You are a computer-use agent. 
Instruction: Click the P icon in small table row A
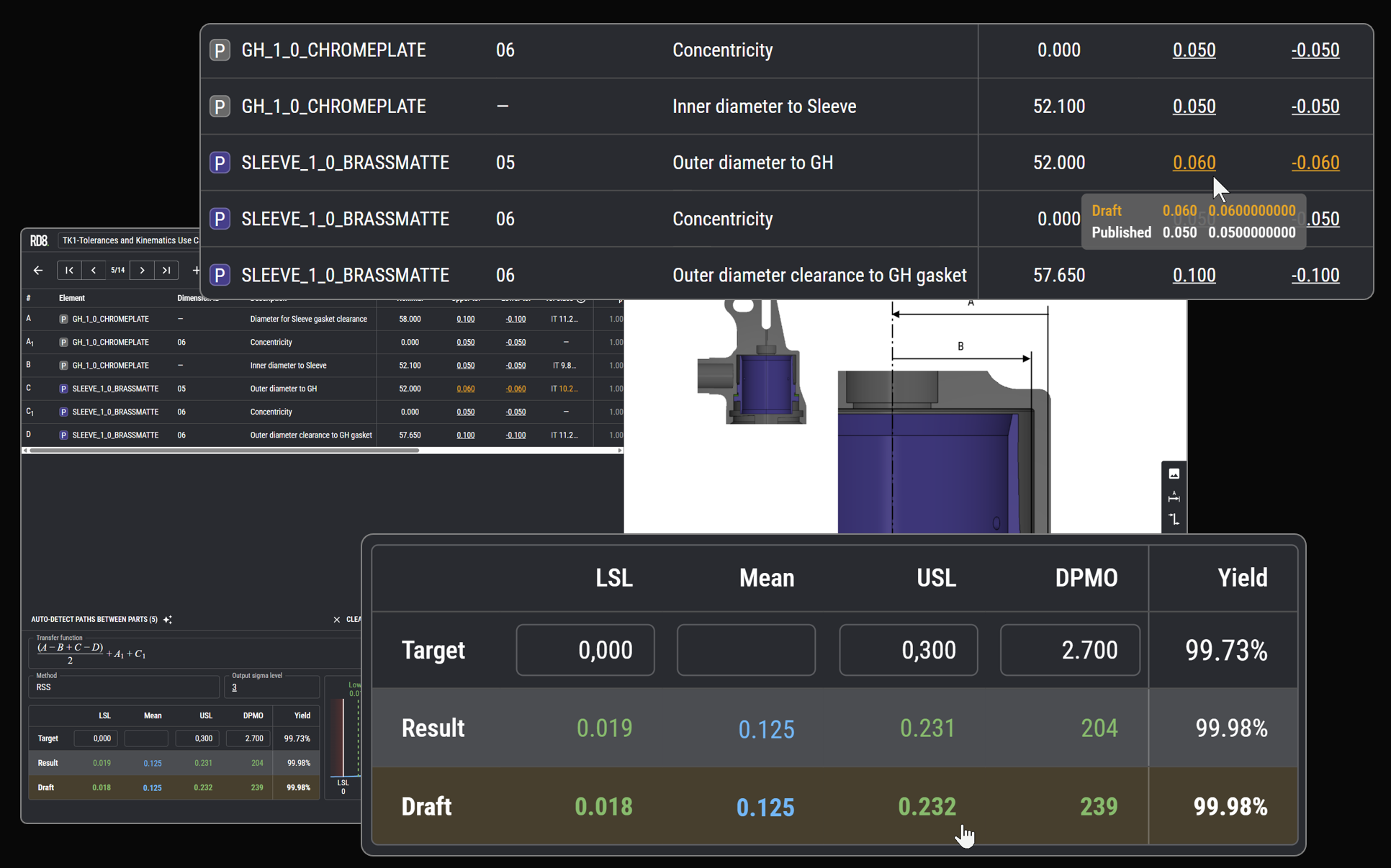[x=63, y=319]
